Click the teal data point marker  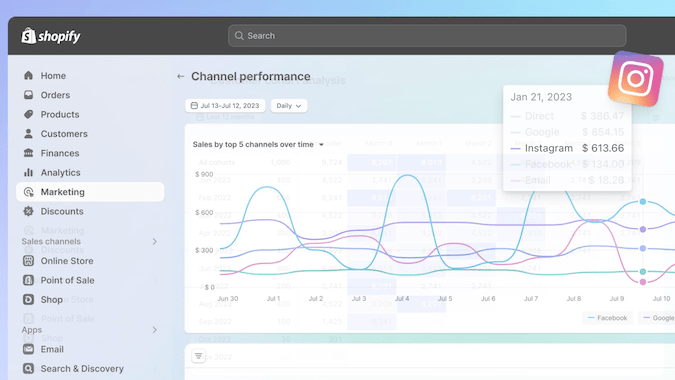pyautogui.click(x=643, y=272)
